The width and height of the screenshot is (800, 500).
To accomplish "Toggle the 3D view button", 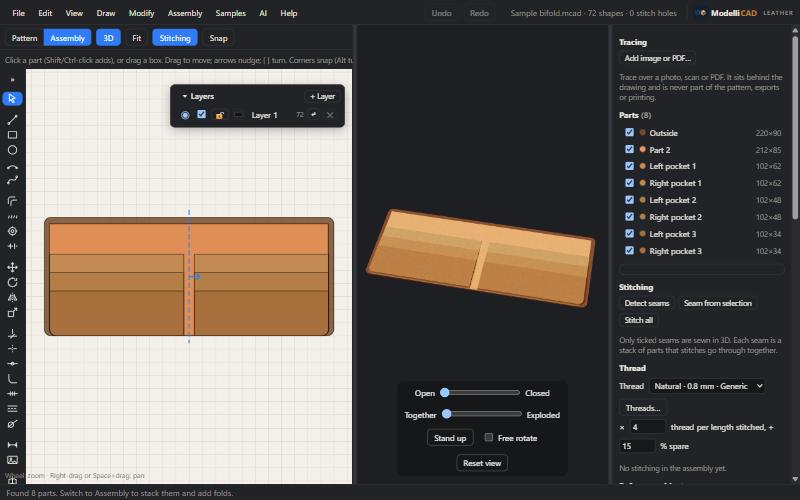I will (x=108, y=38).
